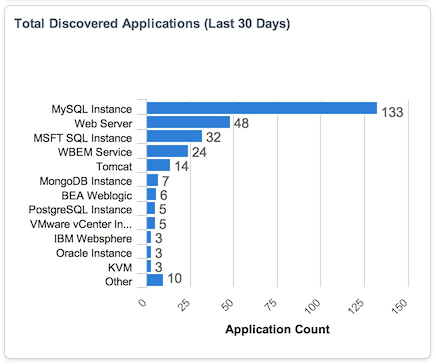Click the MySQL Instance bar
Viewport: 436px width, 364px height.
click(262, 108)
